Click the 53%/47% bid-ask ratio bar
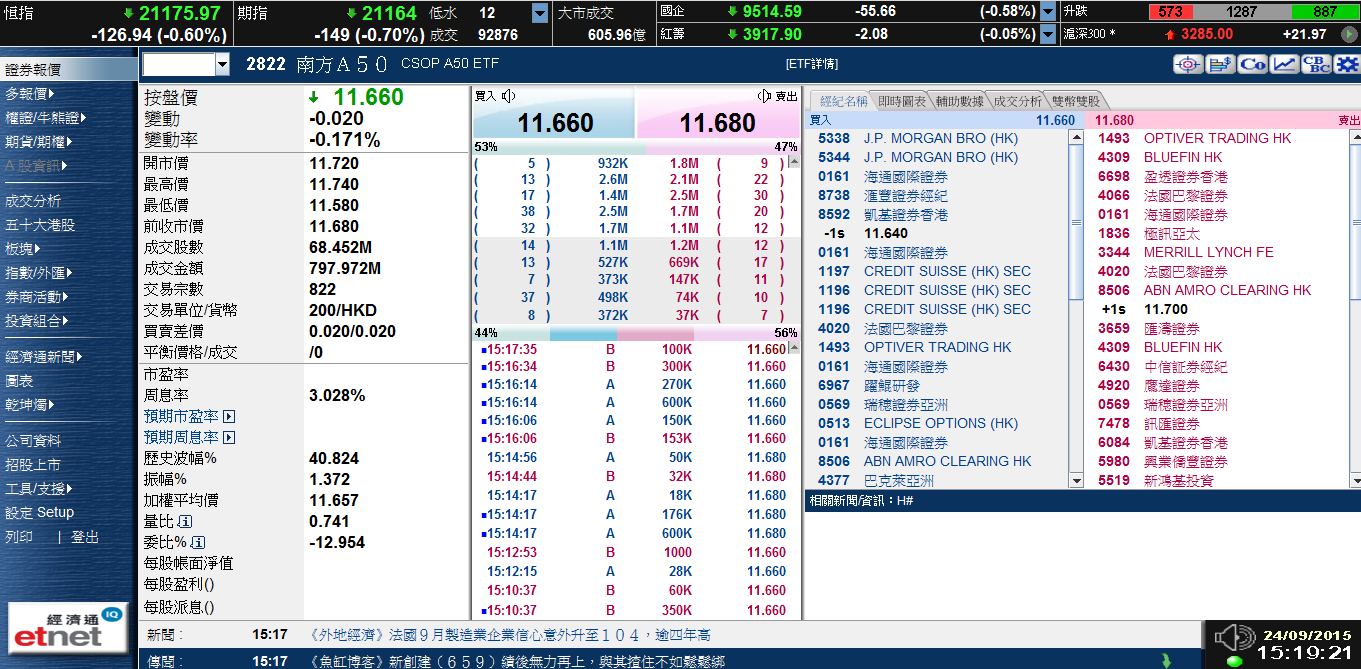This screenshot has width=1361, height=669. [x=636, y=147]
